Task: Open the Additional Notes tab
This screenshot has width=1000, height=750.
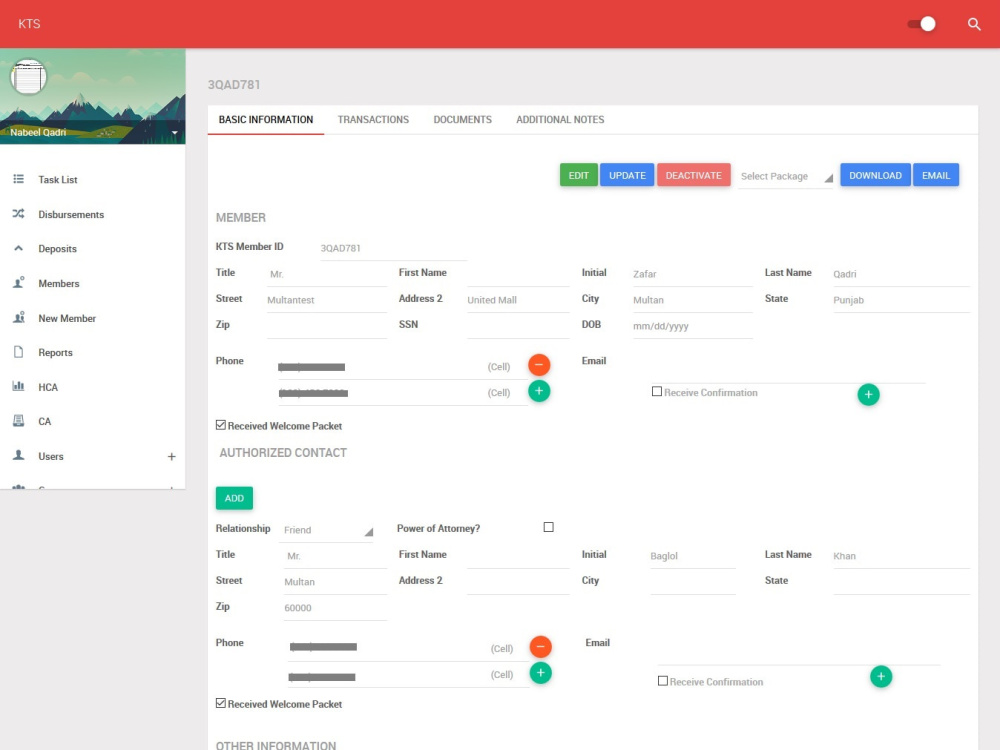Action: (x=560, y=120)
